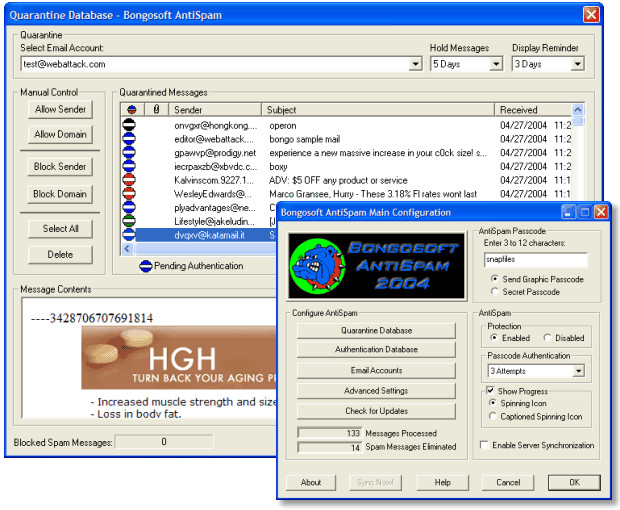Minimize the Main Configuration window

[568, 212]
